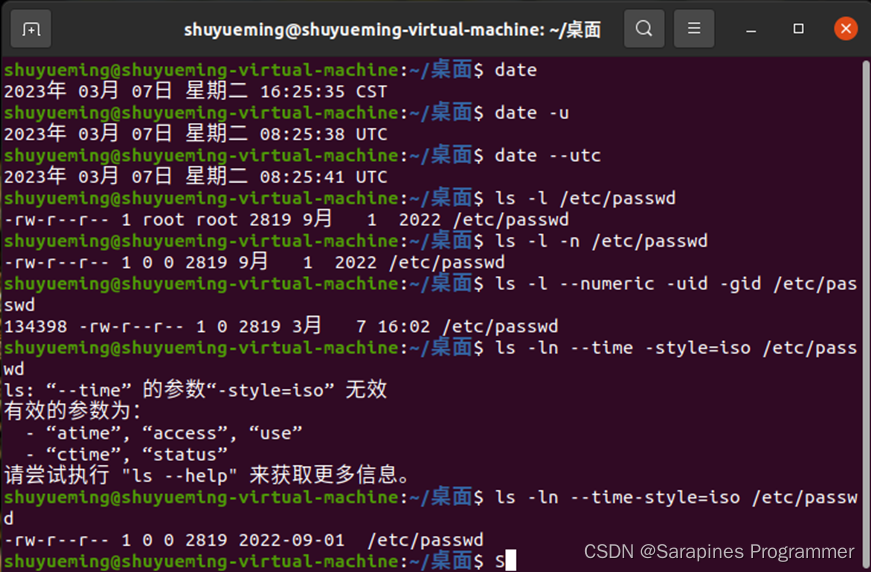Viewport: 871px width, 572px height.
Task: Click the 'root root 2819' output line
Action: click(286, 219)
